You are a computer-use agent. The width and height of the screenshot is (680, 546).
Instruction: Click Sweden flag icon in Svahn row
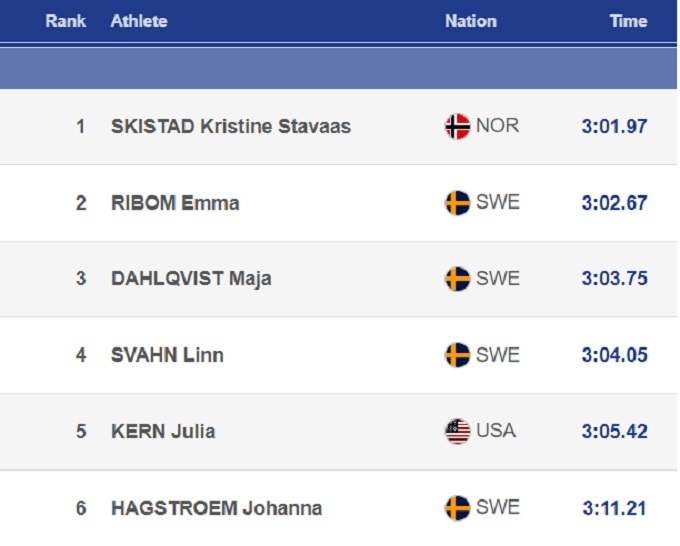pyautogui.click(x=457, y=355)
